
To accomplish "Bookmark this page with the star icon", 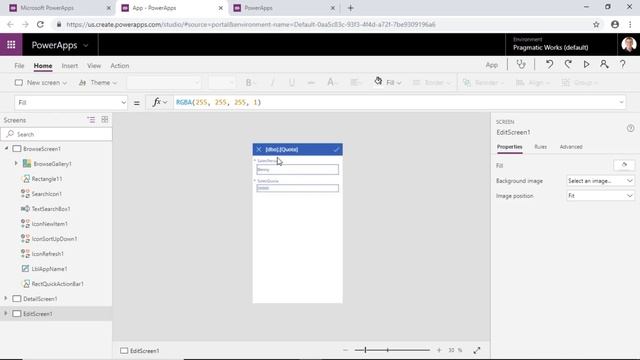I will [x=596, y=24].
